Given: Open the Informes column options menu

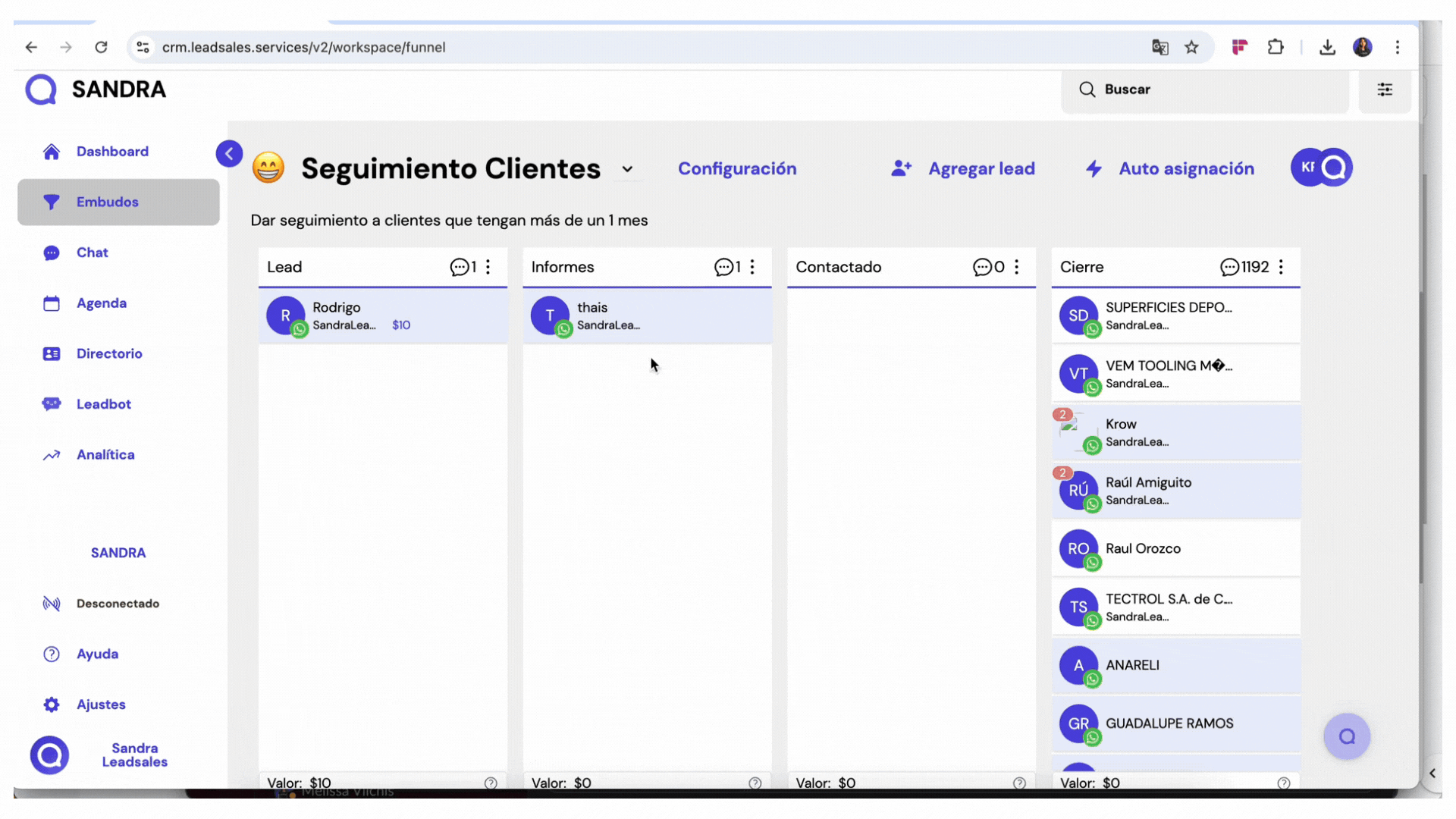Looking at the screenshot, I should 752,267.
